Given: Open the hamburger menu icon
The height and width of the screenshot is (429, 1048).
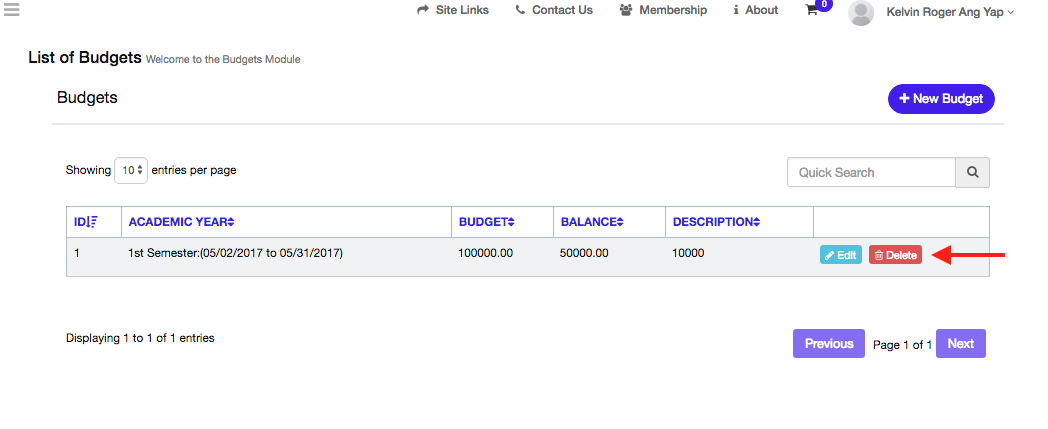Looking at the screenshot, I should click(12, 10).
